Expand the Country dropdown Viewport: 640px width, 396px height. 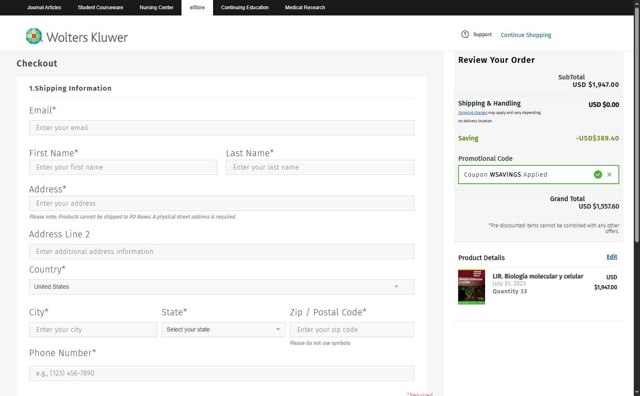click(222, 287)
